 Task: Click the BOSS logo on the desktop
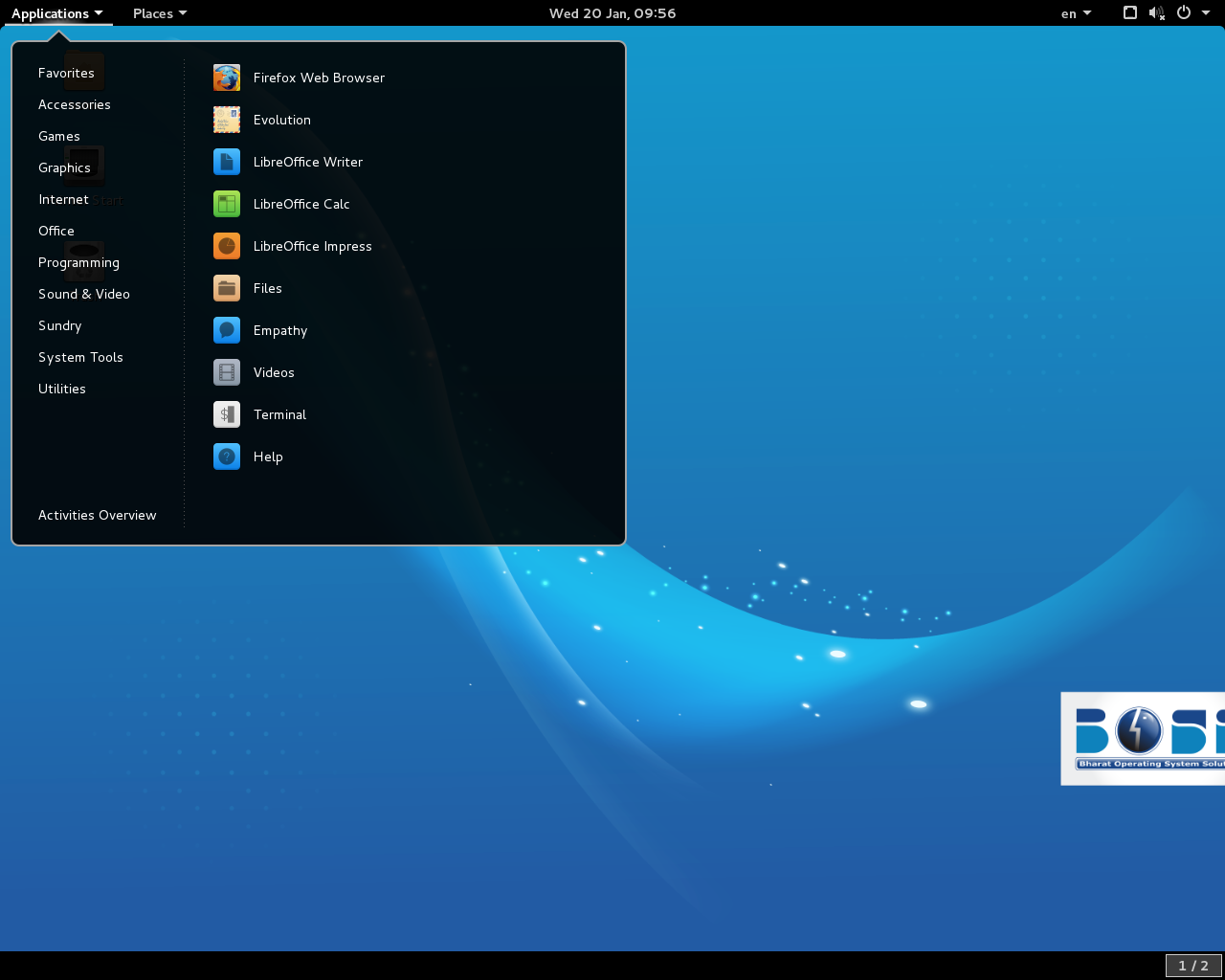point(1143,738)
